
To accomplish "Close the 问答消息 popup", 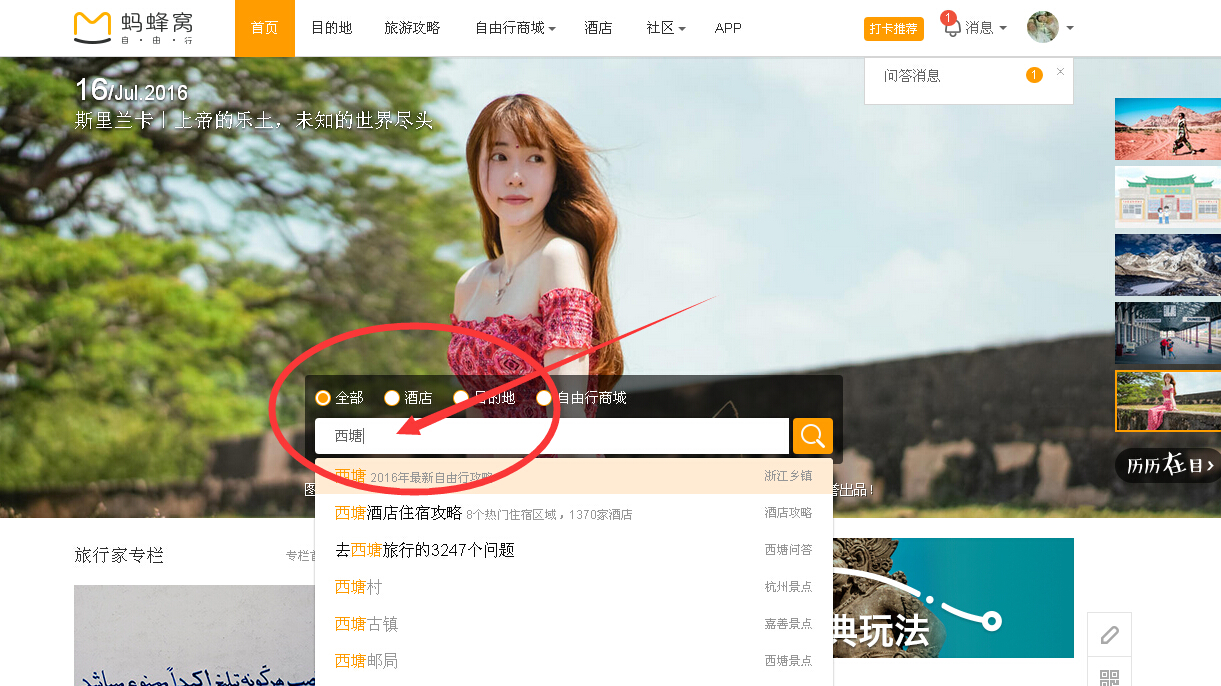I will [1060, 71].
